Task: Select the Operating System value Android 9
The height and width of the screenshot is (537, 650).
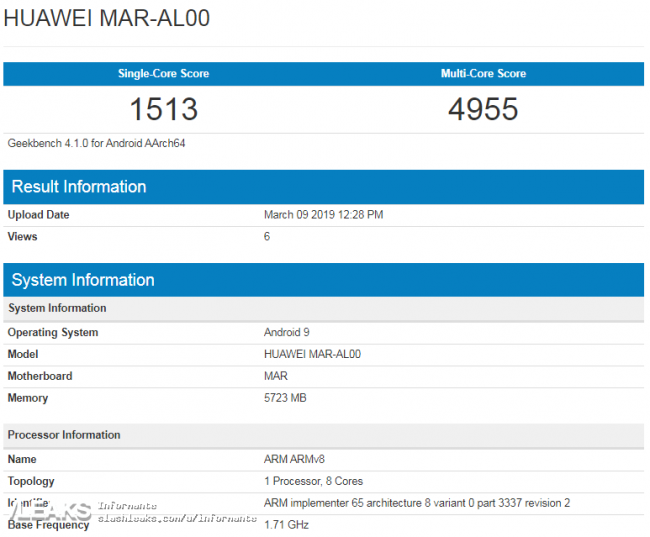Action: point(286,333)
